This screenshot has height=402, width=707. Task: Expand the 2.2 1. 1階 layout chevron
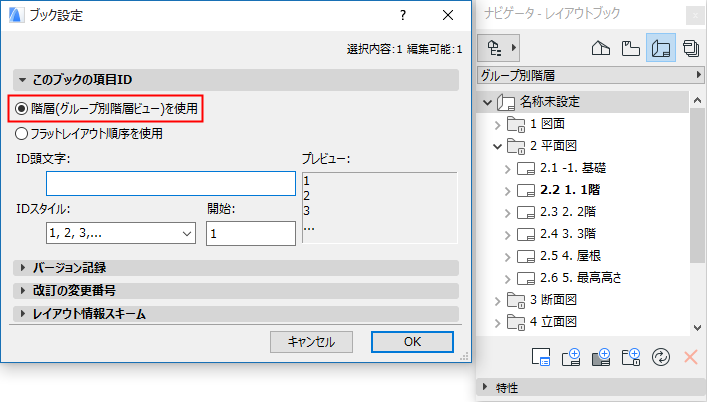[507, 191]
